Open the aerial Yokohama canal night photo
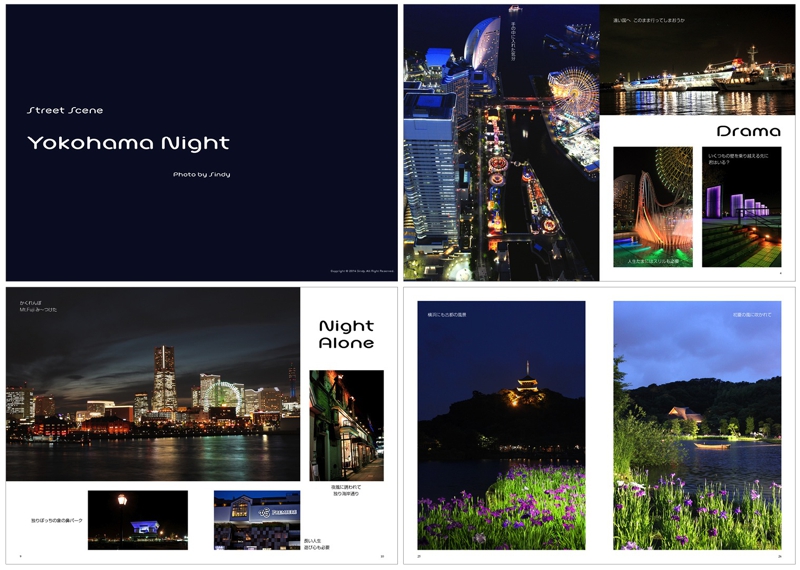800x570 pixels. coord(502,143)
